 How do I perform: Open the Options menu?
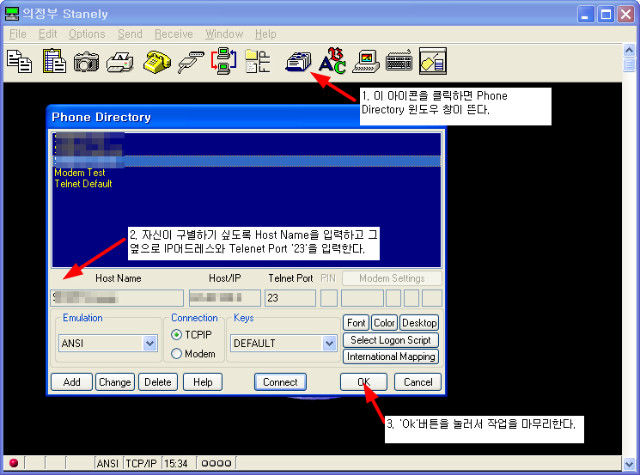coord(87,34)
